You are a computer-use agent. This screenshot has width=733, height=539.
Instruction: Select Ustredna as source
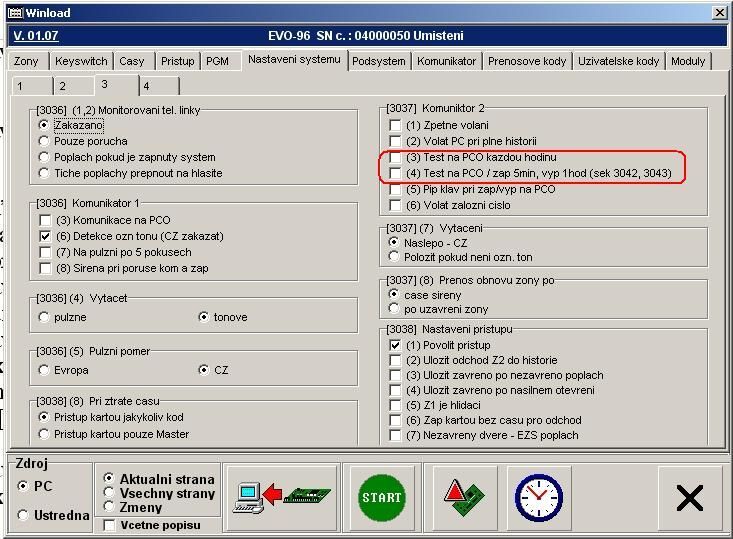click(24, 515)
